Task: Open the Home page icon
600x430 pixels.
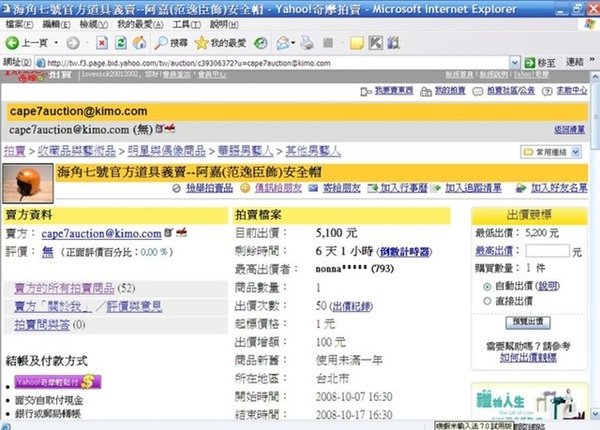Action: (139, 43)
